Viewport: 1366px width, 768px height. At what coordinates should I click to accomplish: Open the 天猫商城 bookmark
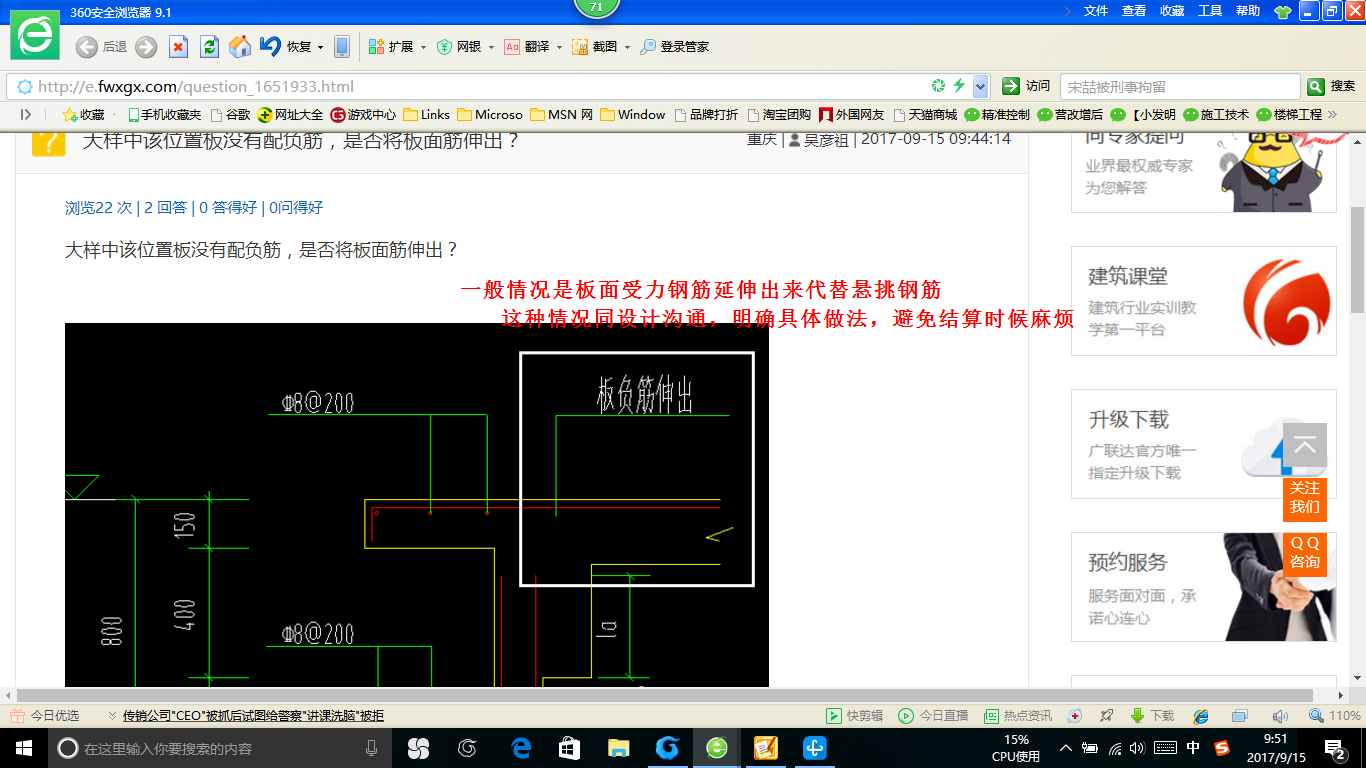925,115
